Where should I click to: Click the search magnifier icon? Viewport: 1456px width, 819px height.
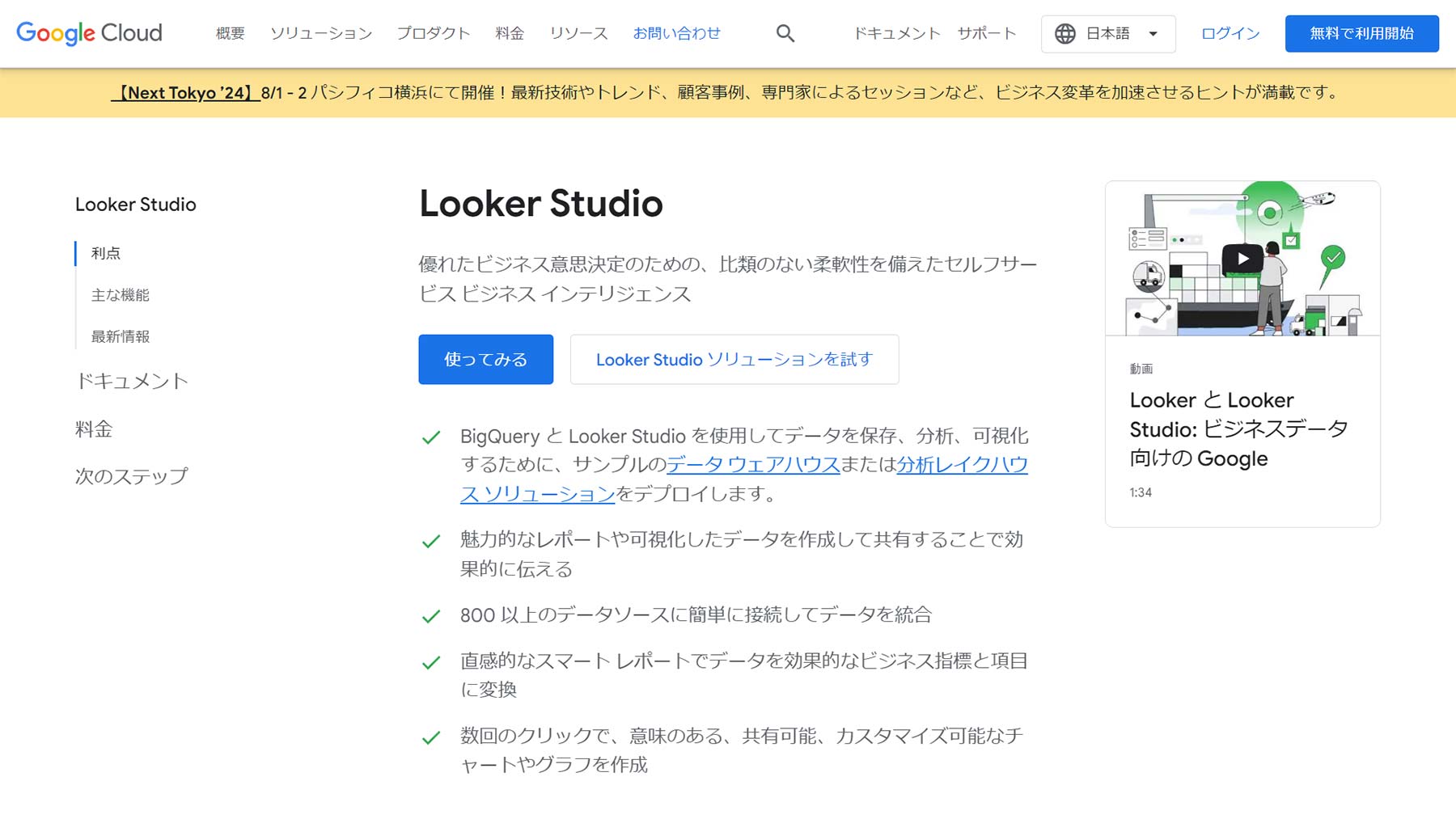[785, 33]
